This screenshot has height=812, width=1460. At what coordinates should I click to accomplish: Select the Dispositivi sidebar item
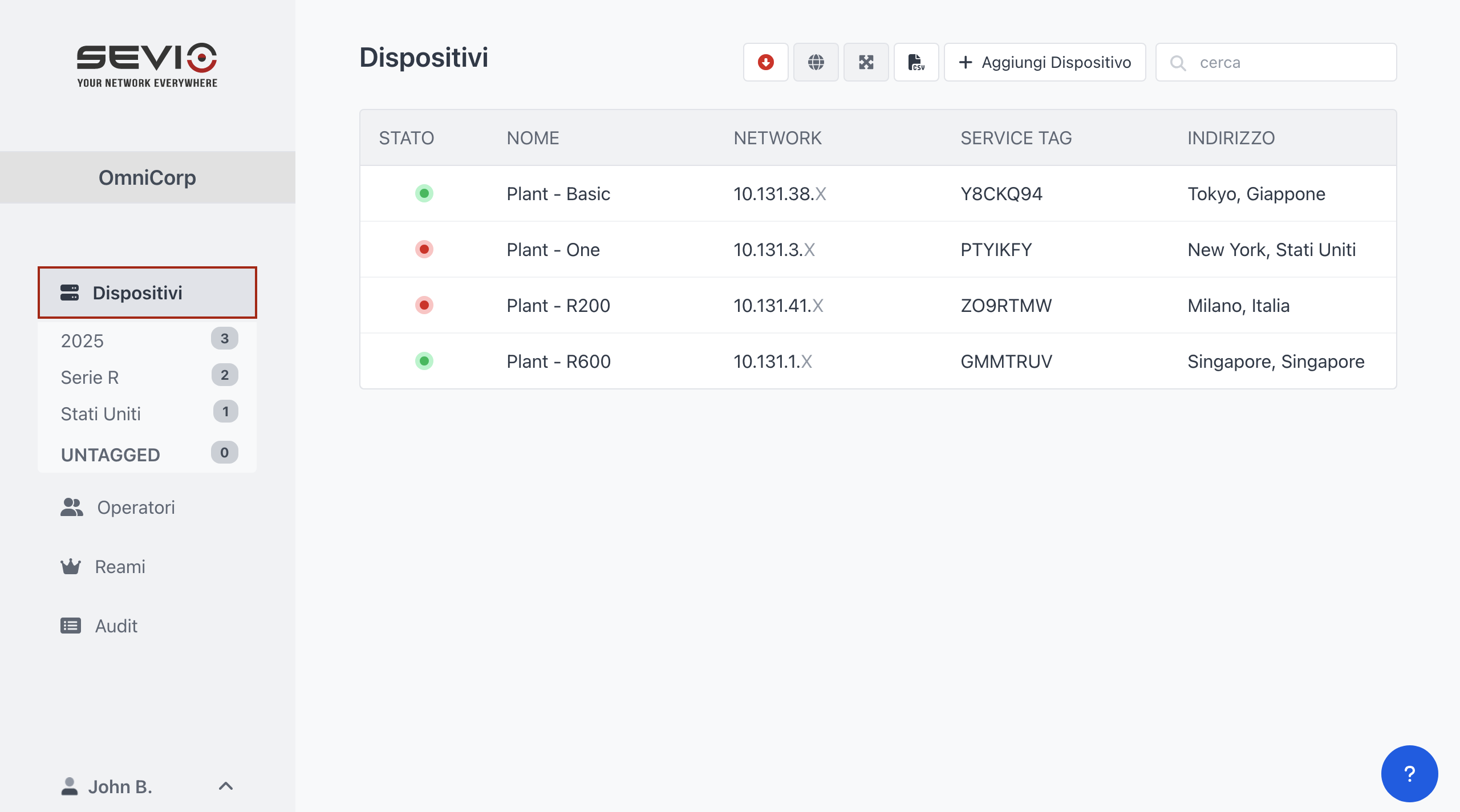(147, 293)
